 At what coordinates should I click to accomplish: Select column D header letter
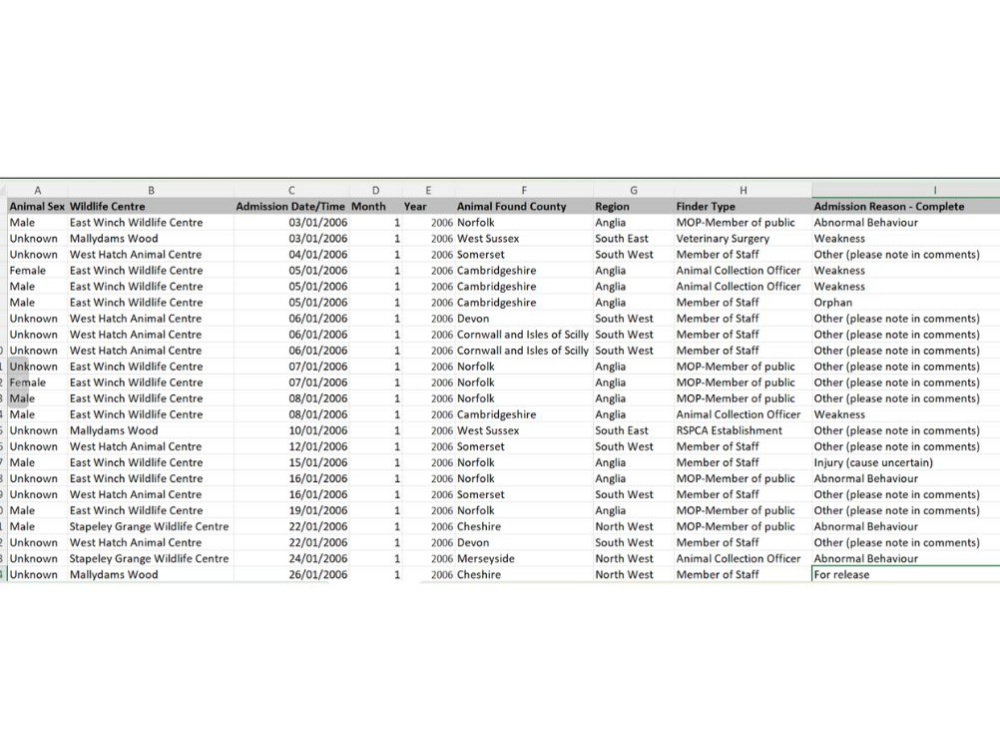click(x=376, y=190)
